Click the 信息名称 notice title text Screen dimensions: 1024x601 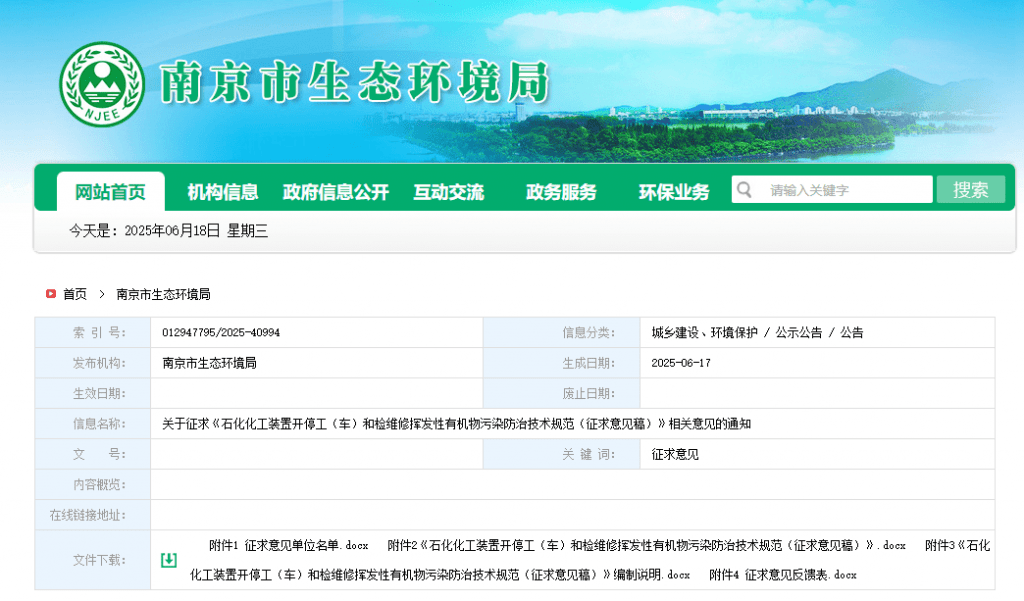456,424
